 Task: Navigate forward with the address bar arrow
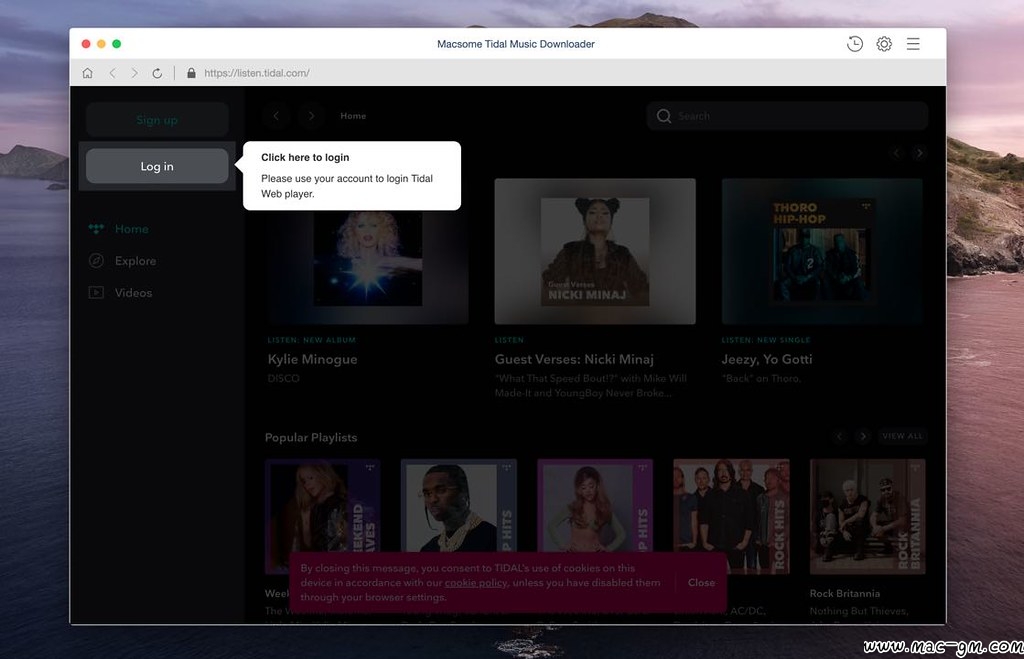coord(135,73)
